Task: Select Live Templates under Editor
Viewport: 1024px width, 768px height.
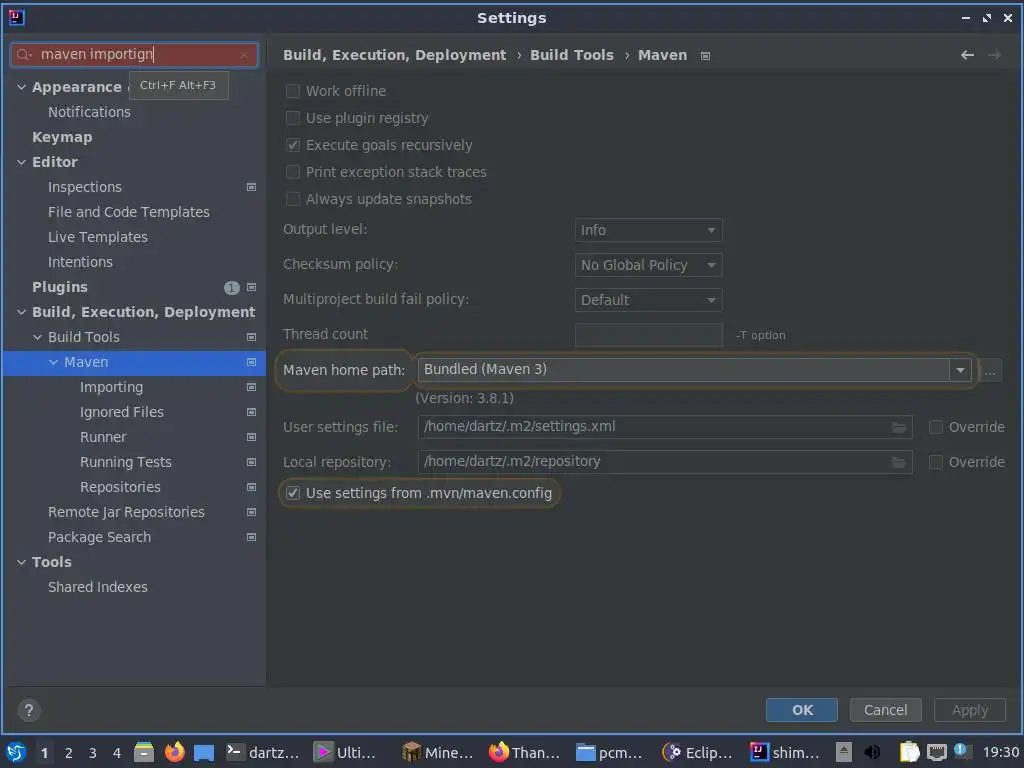Action: coord(98,237)
